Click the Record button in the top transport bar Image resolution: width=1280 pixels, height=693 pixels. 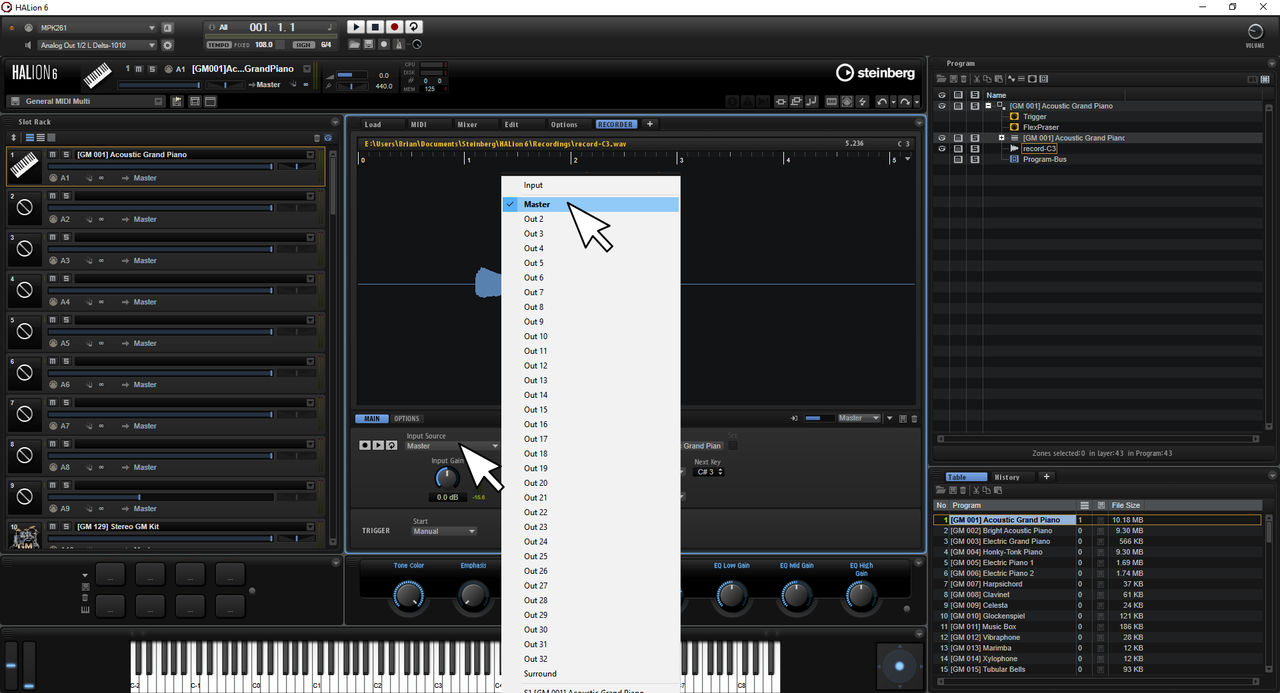coord(394,28)
